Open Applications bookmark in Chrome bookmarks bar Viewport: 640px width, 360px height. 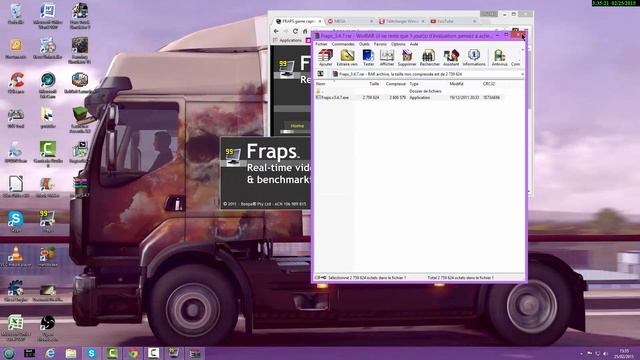pos(287,40)
